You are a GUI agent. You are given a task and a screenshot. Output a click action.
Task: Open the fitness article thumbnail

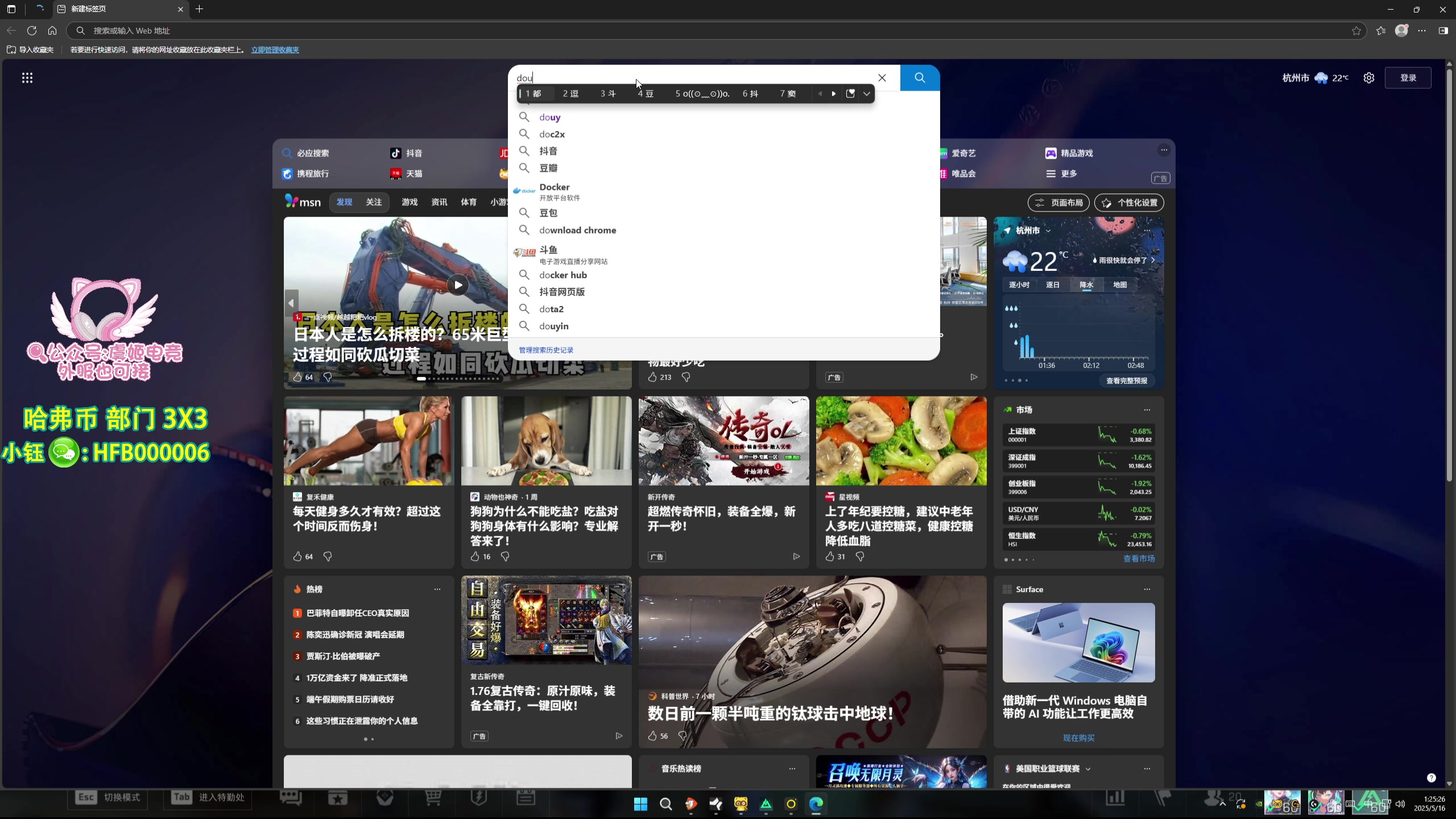coord(369,441)
